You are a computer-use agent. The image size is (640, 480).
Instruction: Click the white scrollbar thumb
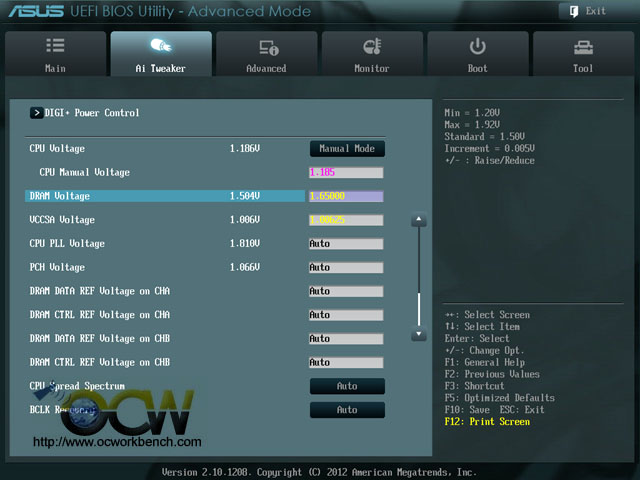pos(419,309)
